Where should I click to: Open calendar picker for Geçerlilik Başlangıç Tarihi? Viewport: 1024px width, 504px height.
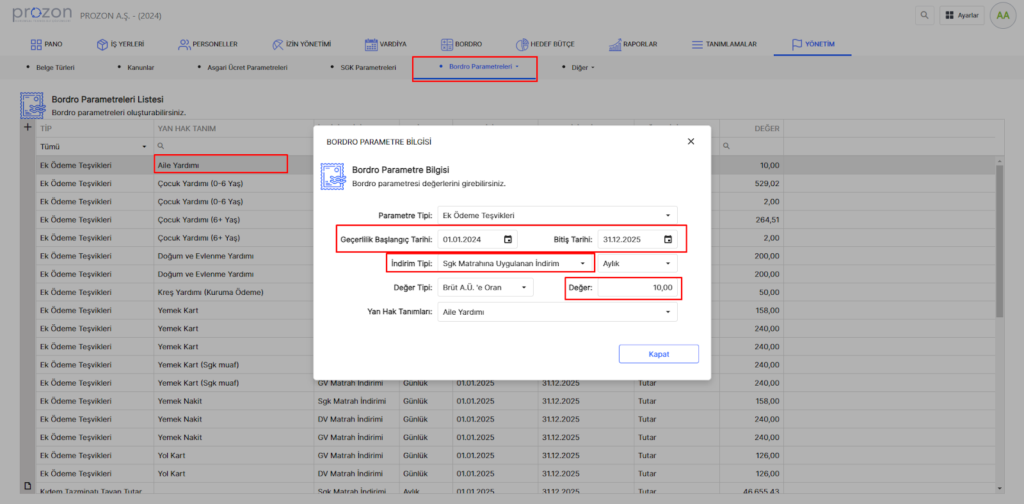point(508,240)
